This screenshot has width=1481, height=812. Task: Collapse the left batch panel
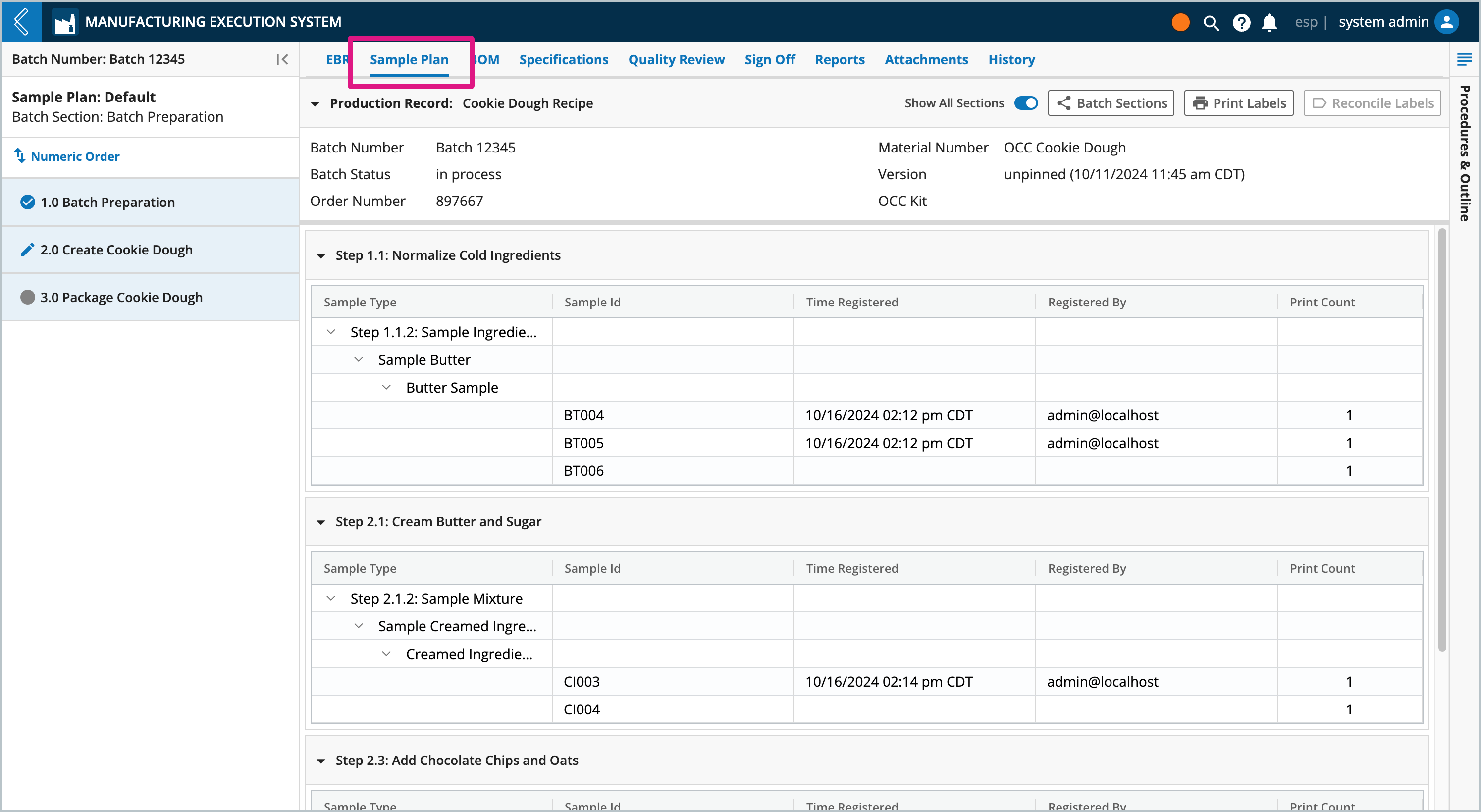[x=282, y=59]
